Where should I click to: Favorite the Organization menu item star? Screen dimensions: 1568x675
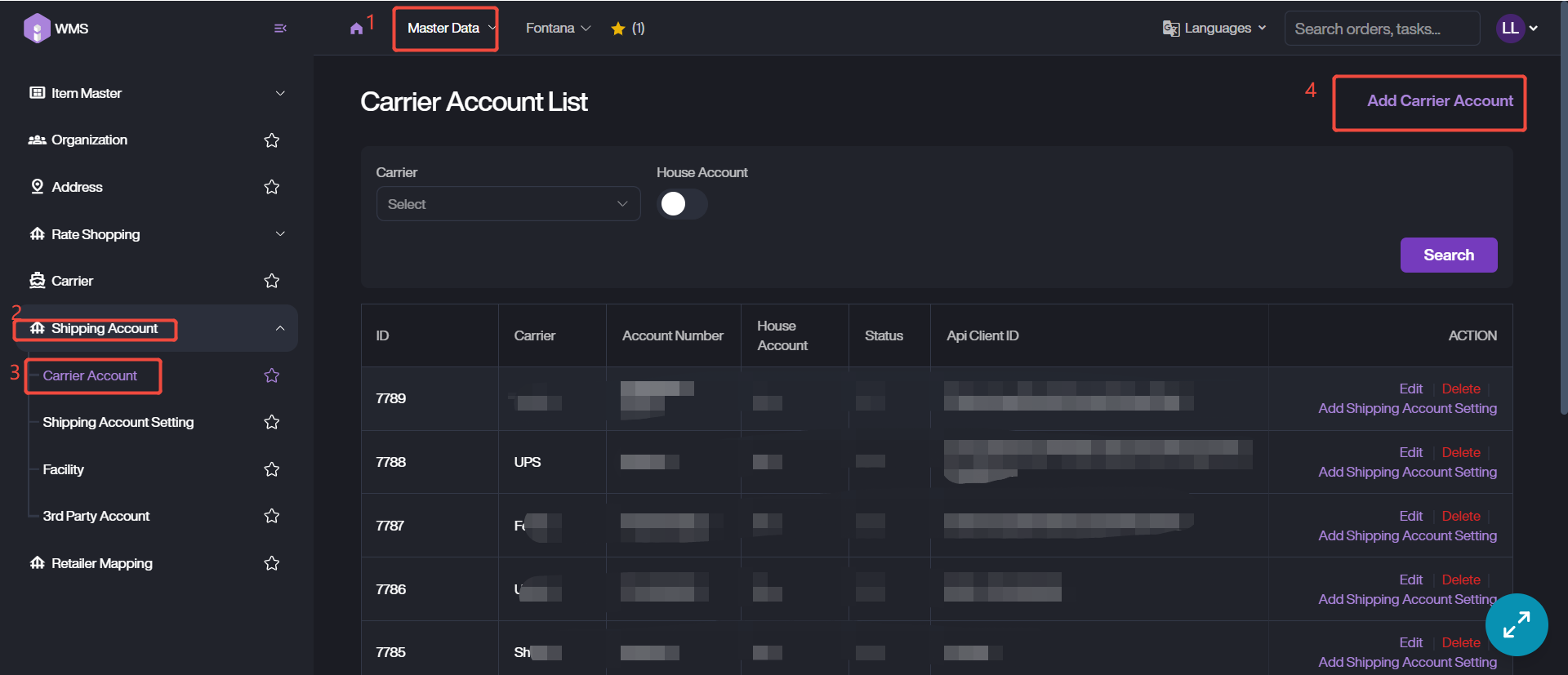[x=272, y=140]
